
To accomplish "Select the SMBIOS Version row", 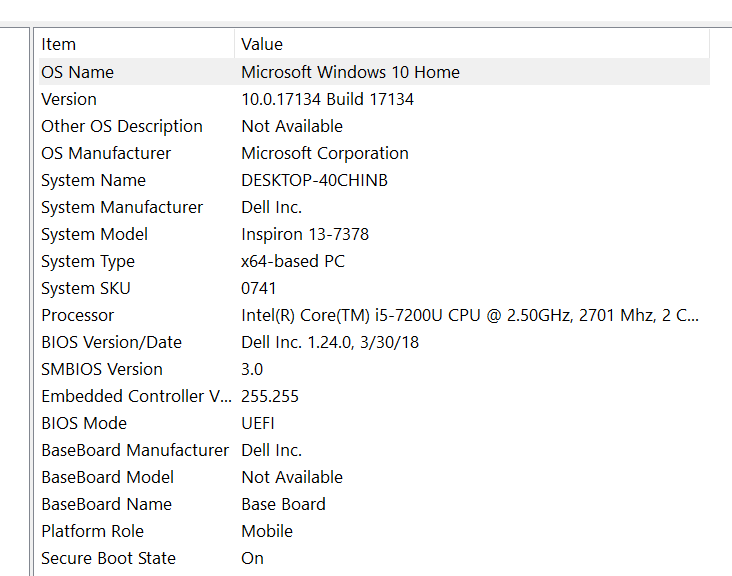I will (x=101, y=369).
